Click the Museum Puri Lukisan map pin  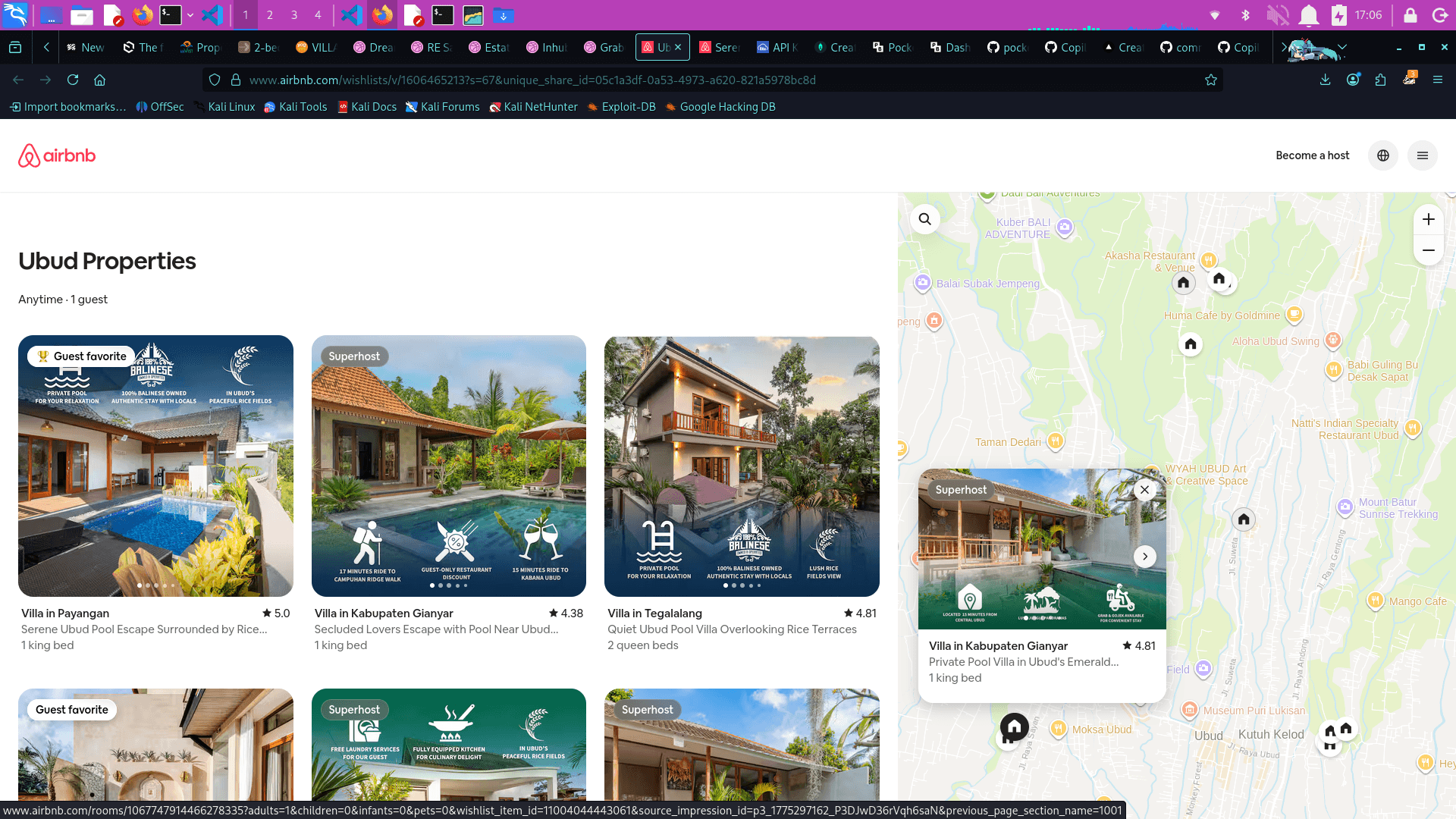(1190, 710)
